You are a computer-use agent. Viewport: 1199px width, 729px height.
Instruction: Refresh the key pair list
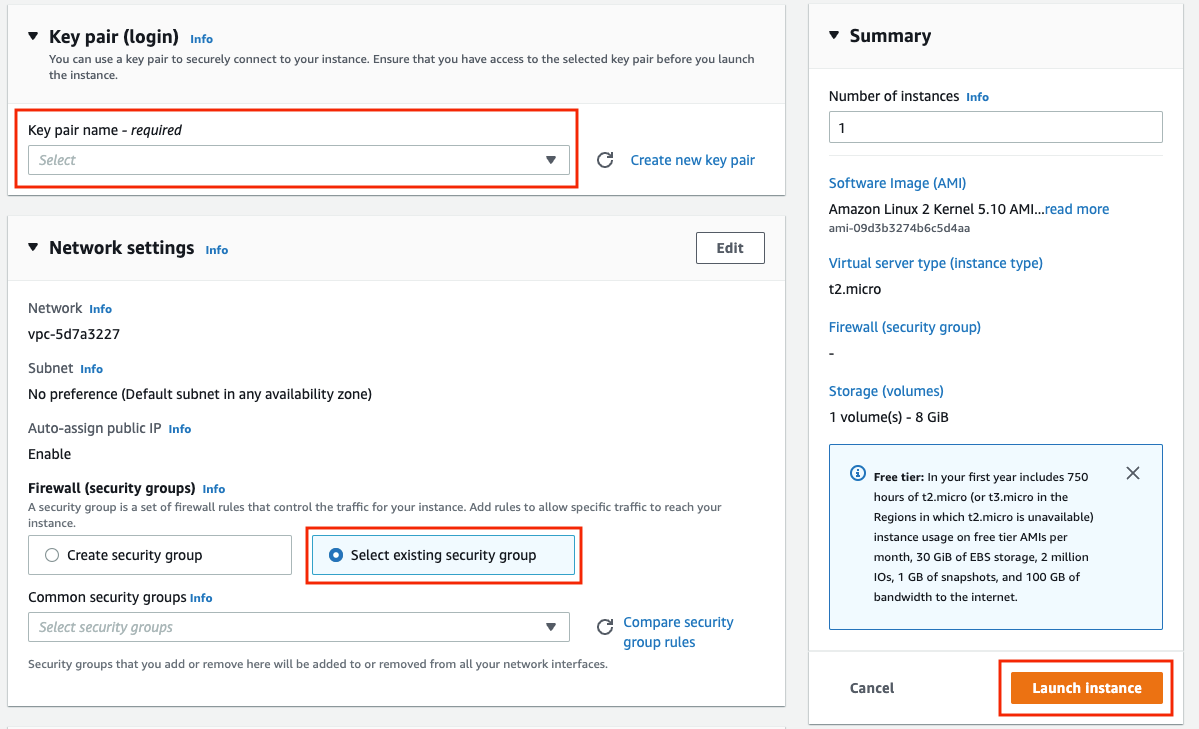605,159
